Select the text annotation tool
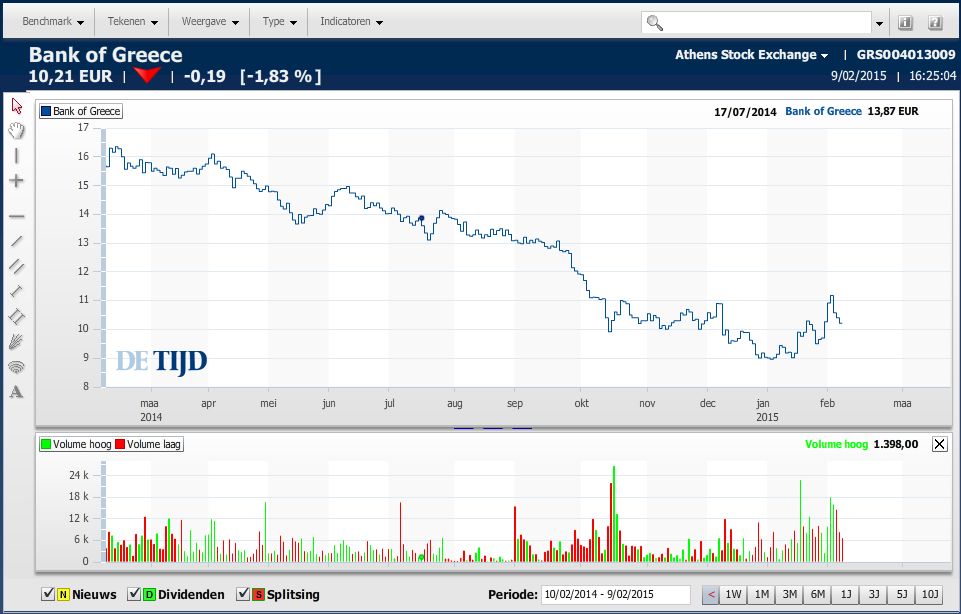The height and width of the screenshot is (614, 961). tap(16, 392)
